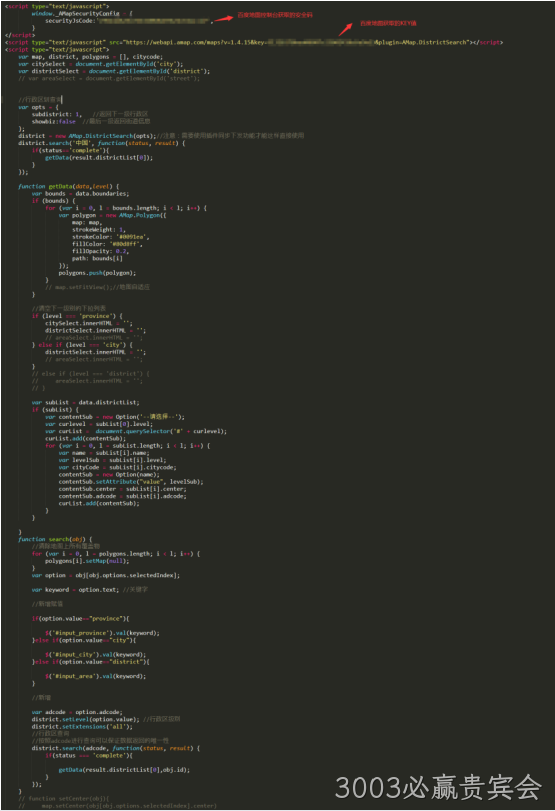Click 'contentSub.center = subList[i].center;' line
Screen dimensions: 555x811
(123, 489)
